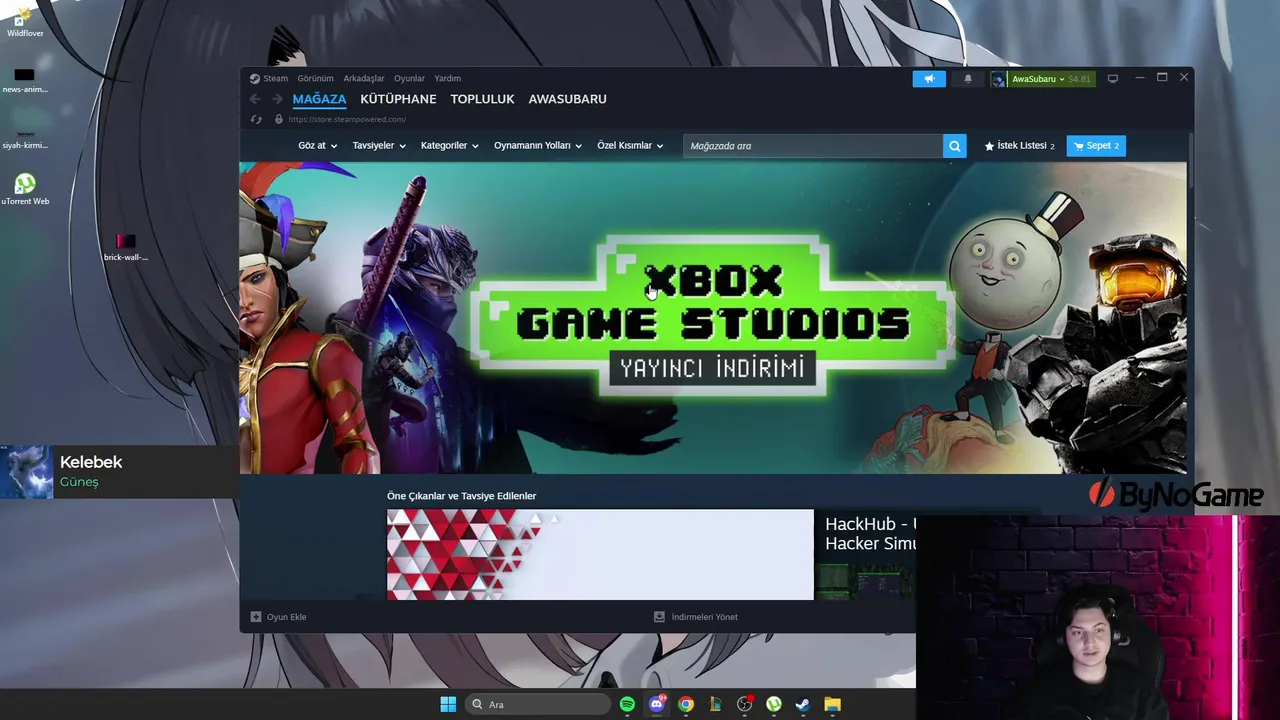This screenshot has height=720, width=1280.
Task: Expand the Göz at dropdown
Action: click(318, 146)
